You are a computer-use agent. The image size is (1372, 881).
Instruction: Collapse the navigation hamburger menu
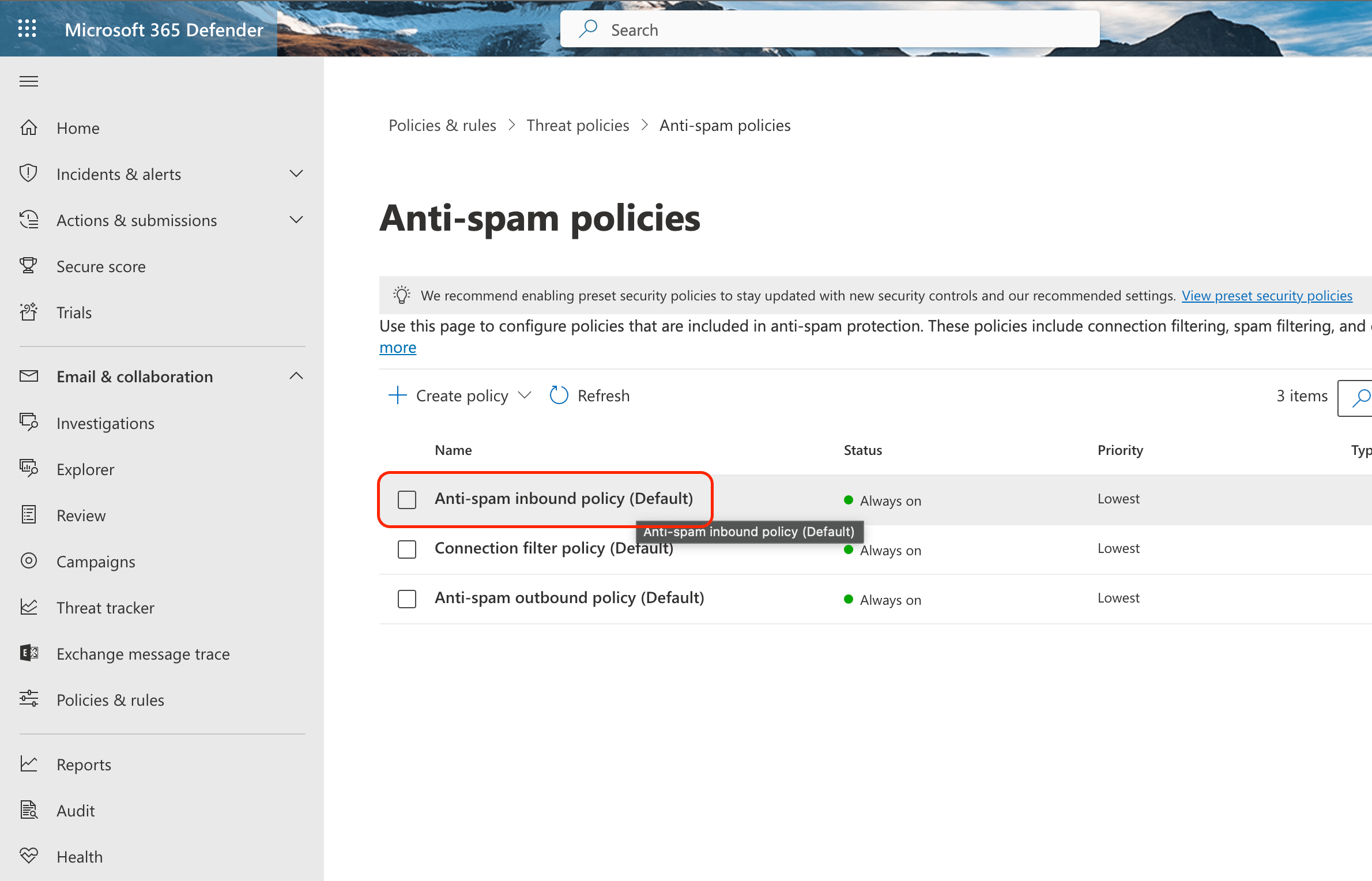click(29, 81)
